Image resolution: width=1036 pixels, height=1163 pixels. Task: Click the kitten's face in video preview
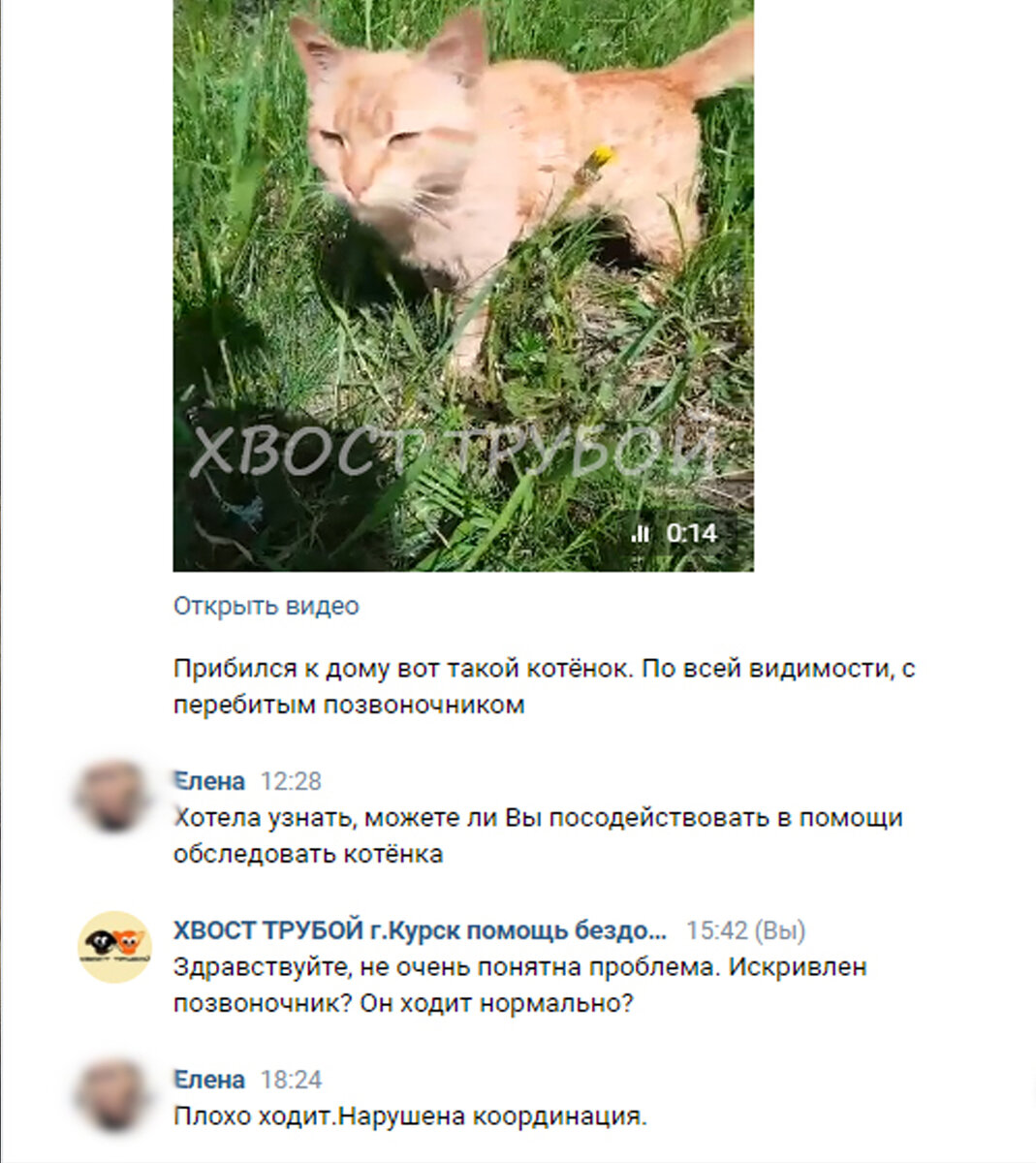pos(378,155)
